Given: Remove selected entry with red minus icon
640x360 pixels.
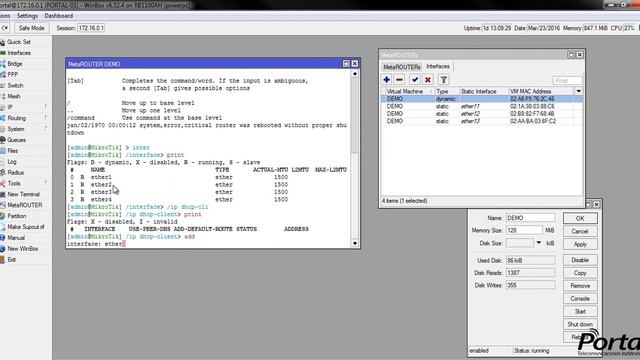Looking at the screenshot, I should (x=400, y=80).
